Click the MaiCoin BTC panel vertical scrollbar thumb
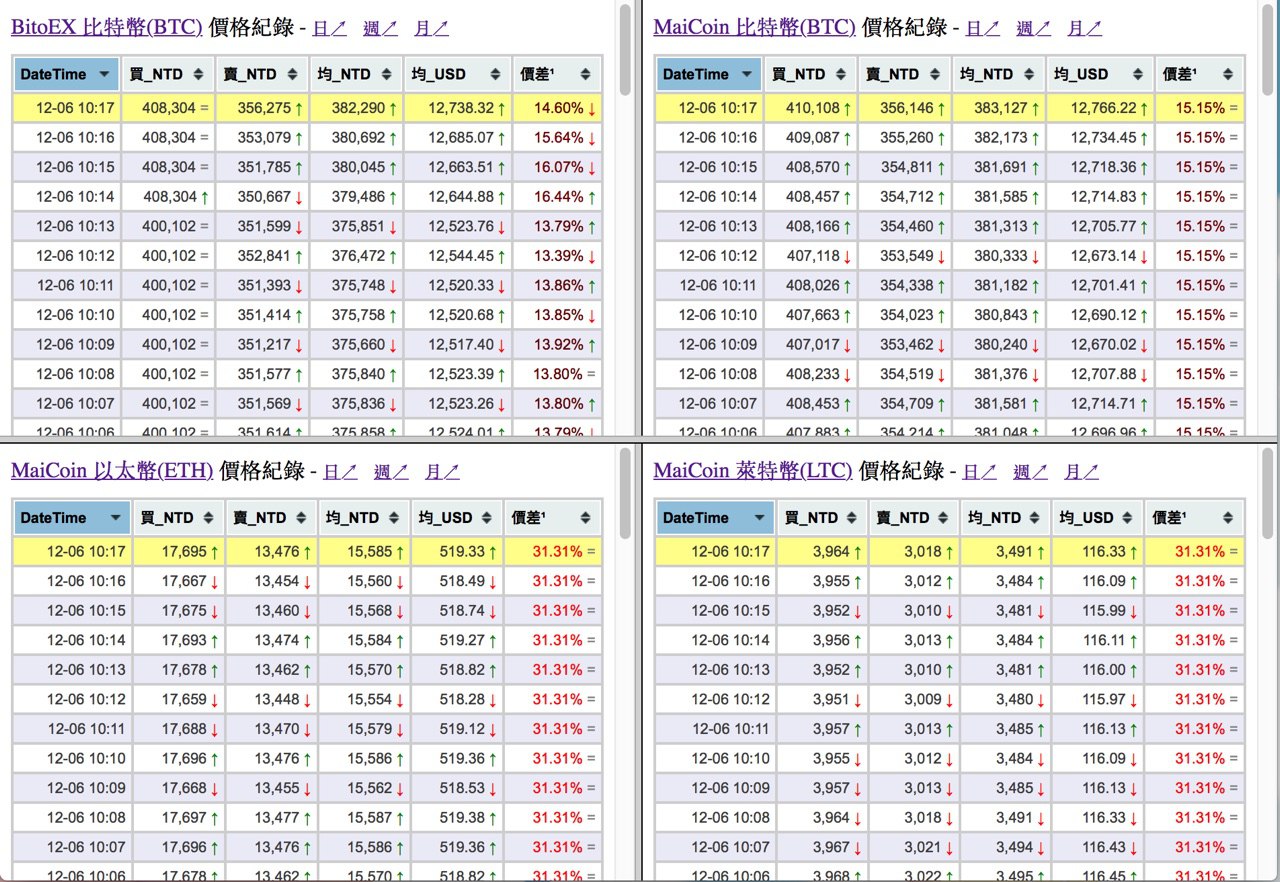This screenshot has width=1280, height=882. pyautogui.click(x=1269, y=50)
